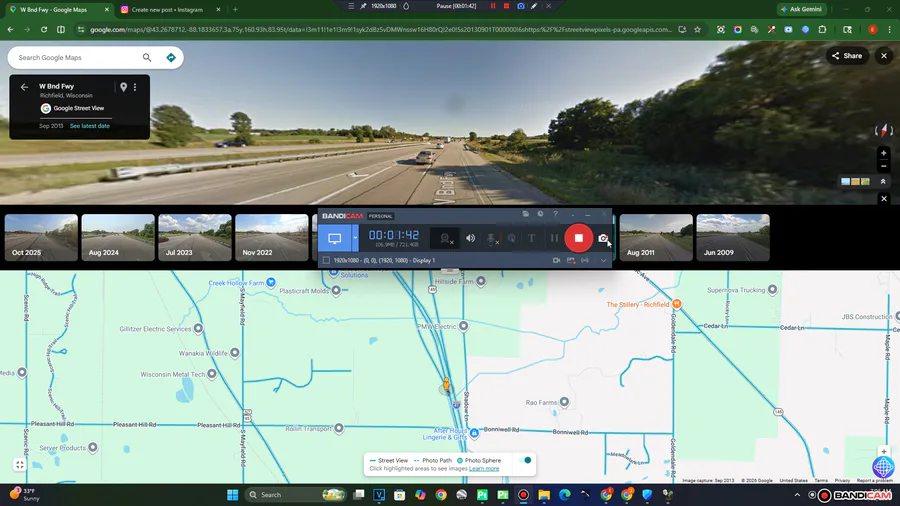The image size is (900, 506).
Task: Toggle the Street View layer switch on map
Action: tap(524, 460)
